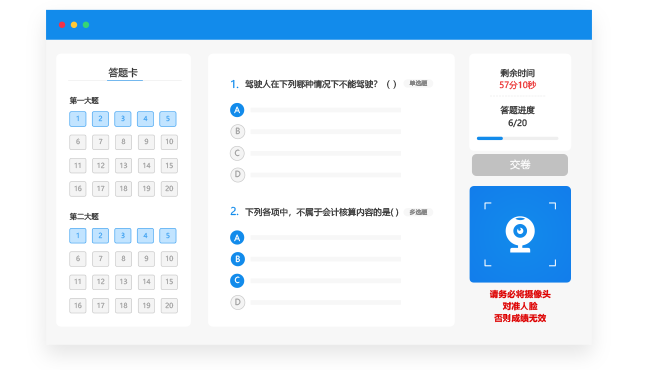Go to question 9 in 第一大题

pyautogui.click(x=146, y=142)
